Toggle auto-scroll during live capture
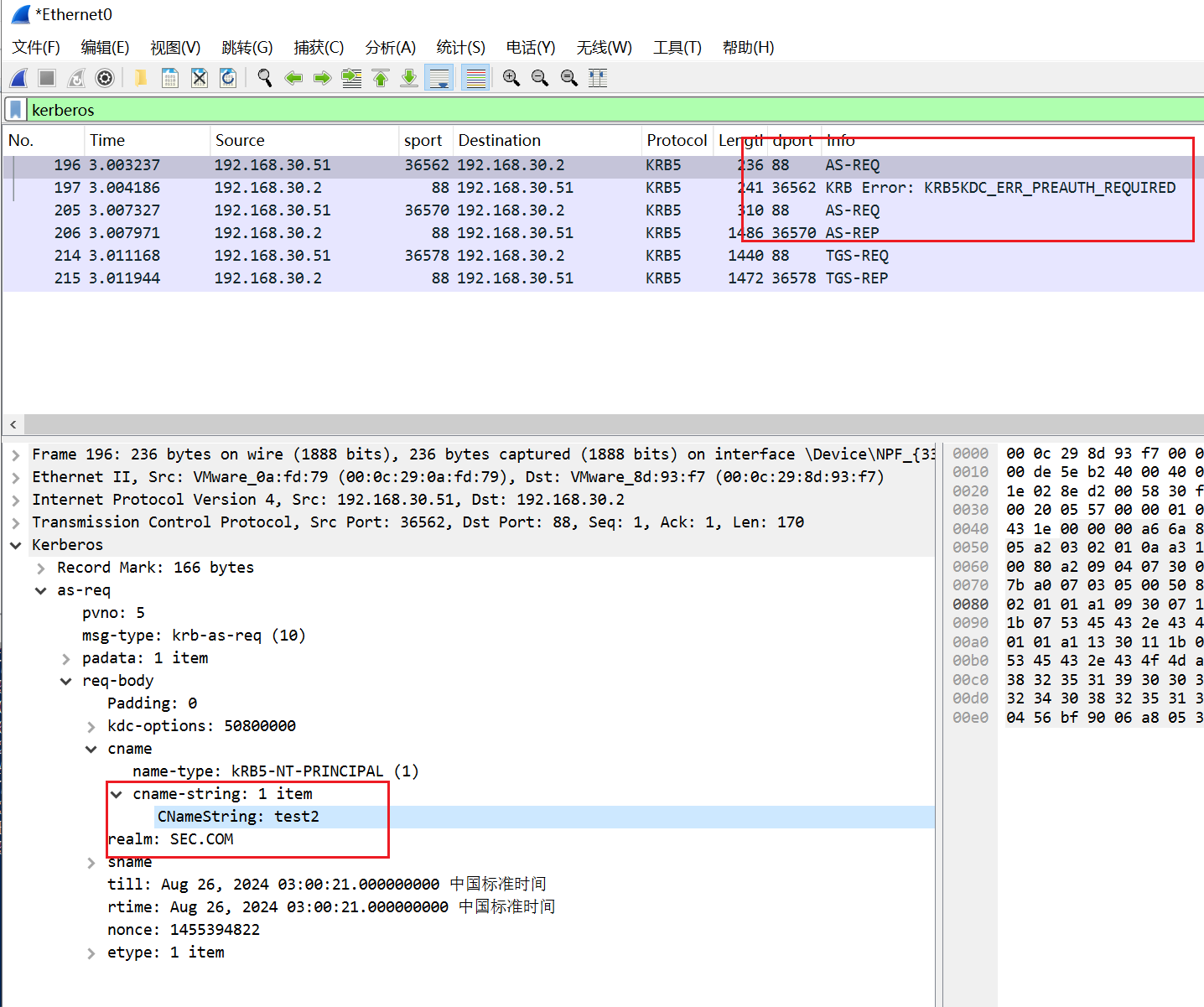 [439, 78]
